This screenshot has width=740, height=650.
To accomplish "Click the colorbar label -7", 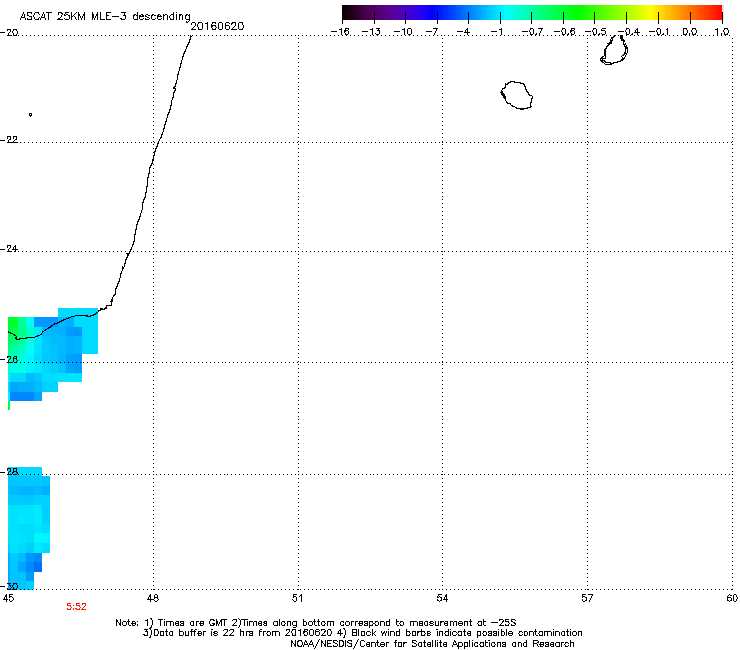I will [432, 32].
